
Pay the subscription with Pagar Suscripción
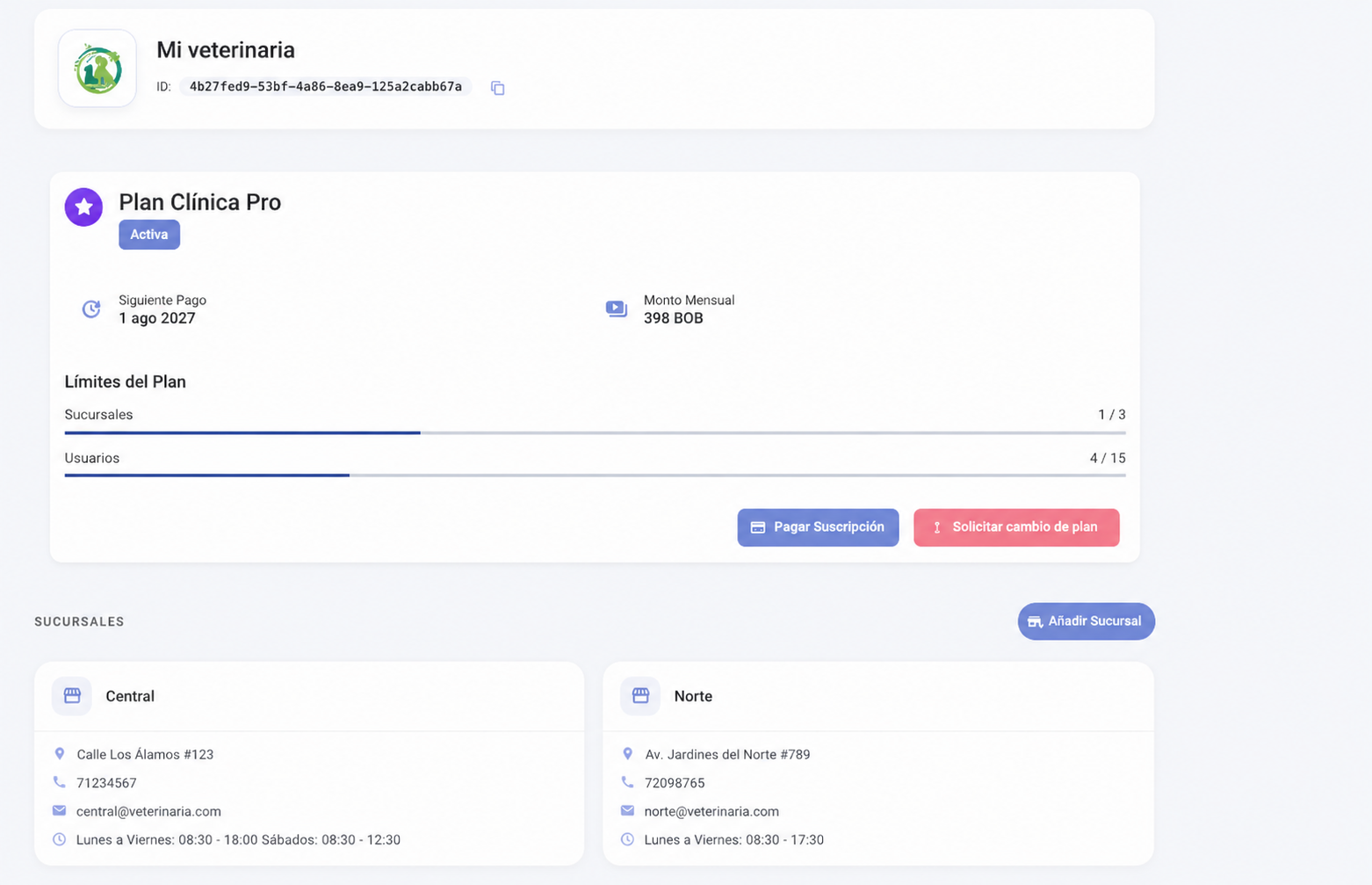point(818,527)
